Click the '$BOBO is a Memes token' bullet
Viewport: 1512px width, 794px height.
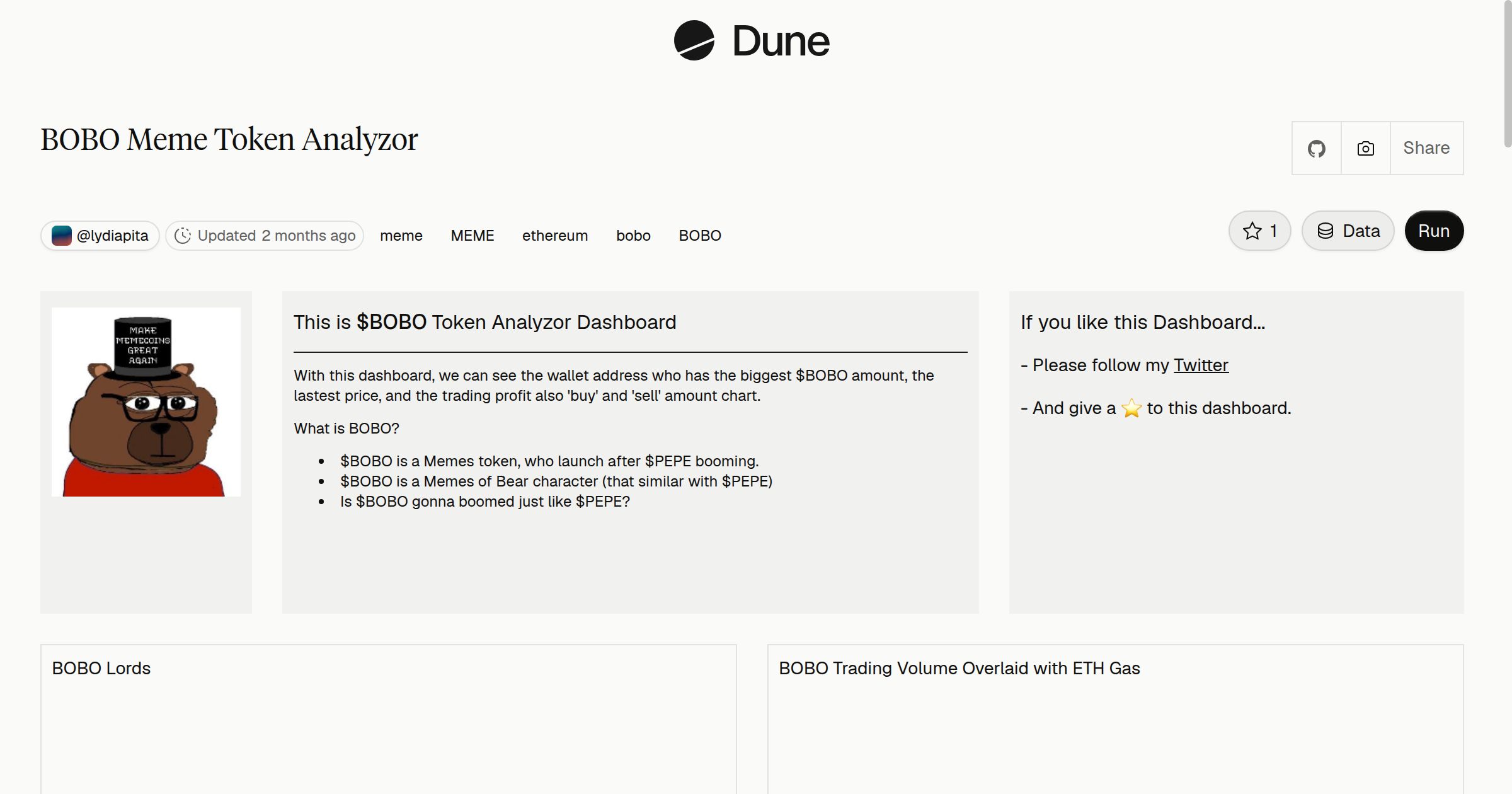coord(549,461)
